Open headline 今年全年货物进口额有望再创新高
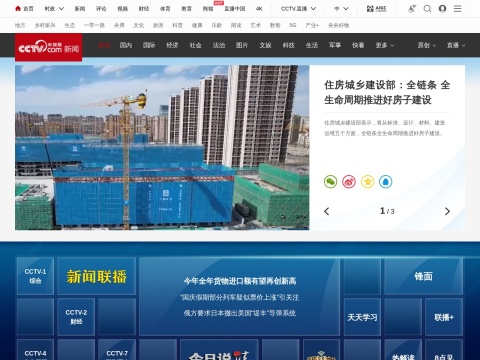480x360 pixels. click(240, 281)
